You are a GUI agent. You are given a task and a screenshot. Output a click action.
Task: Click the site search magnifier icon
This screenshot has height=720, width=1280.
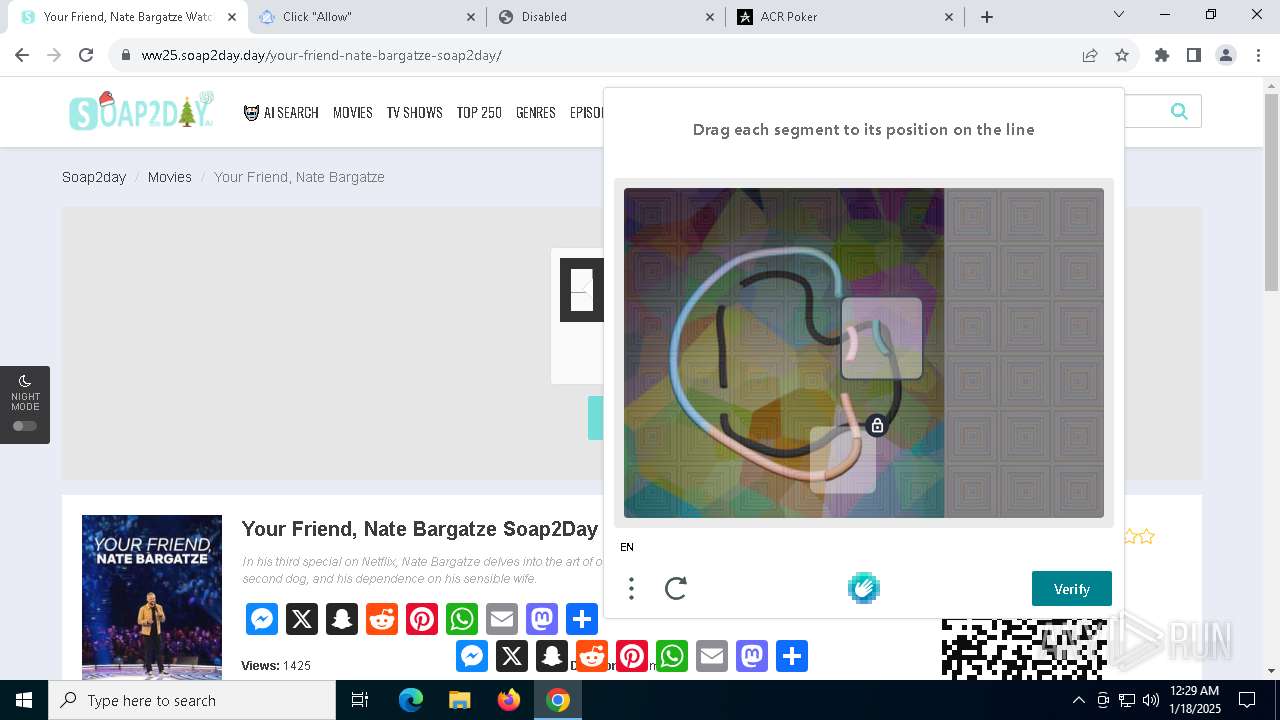point(1179,111)
